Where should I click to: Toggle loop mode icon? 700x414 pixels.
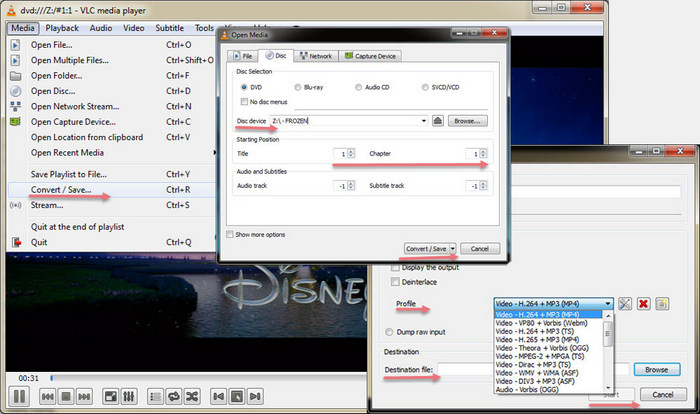tap(174, 396)
